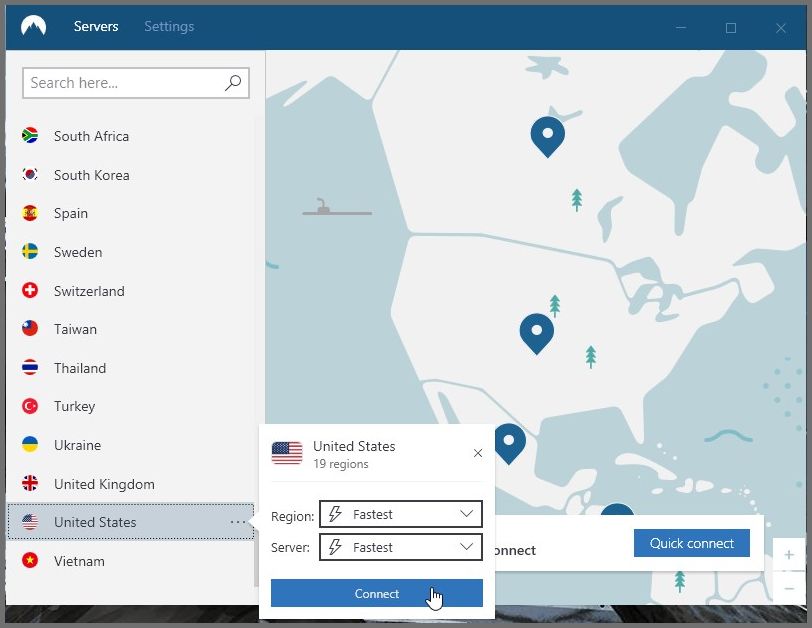Open the United States three-dot options
The width and height of the screenshot is (812, 628).
[238, 522]
